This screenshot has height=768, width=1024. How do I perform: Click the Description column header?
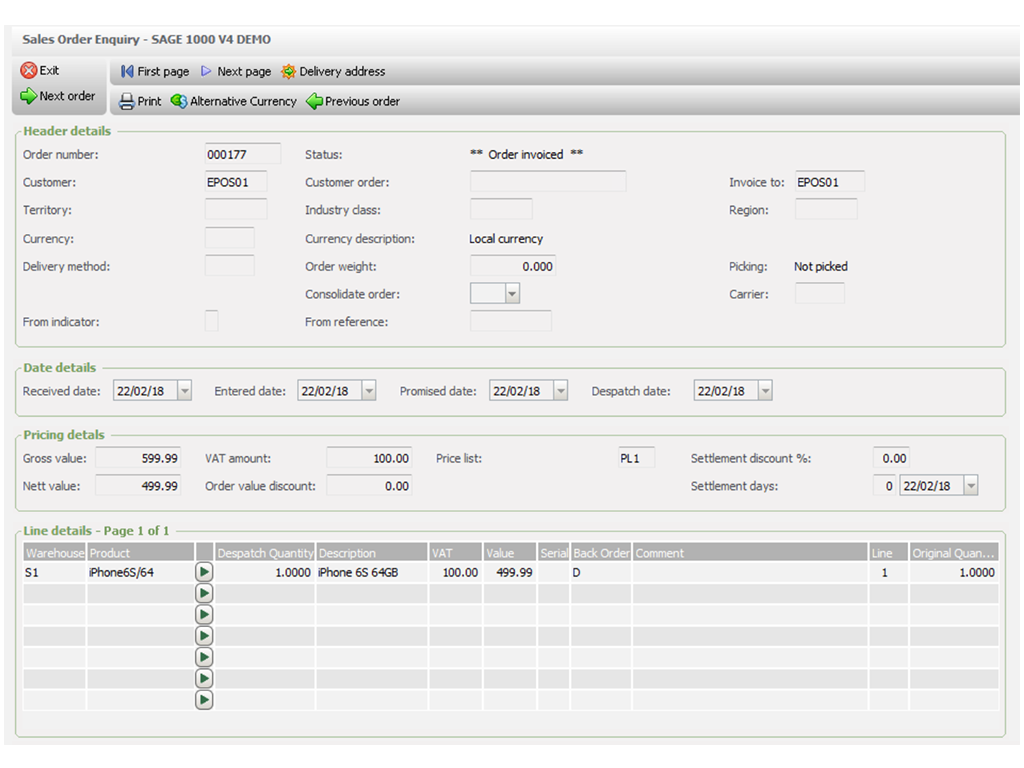(372, 552)
